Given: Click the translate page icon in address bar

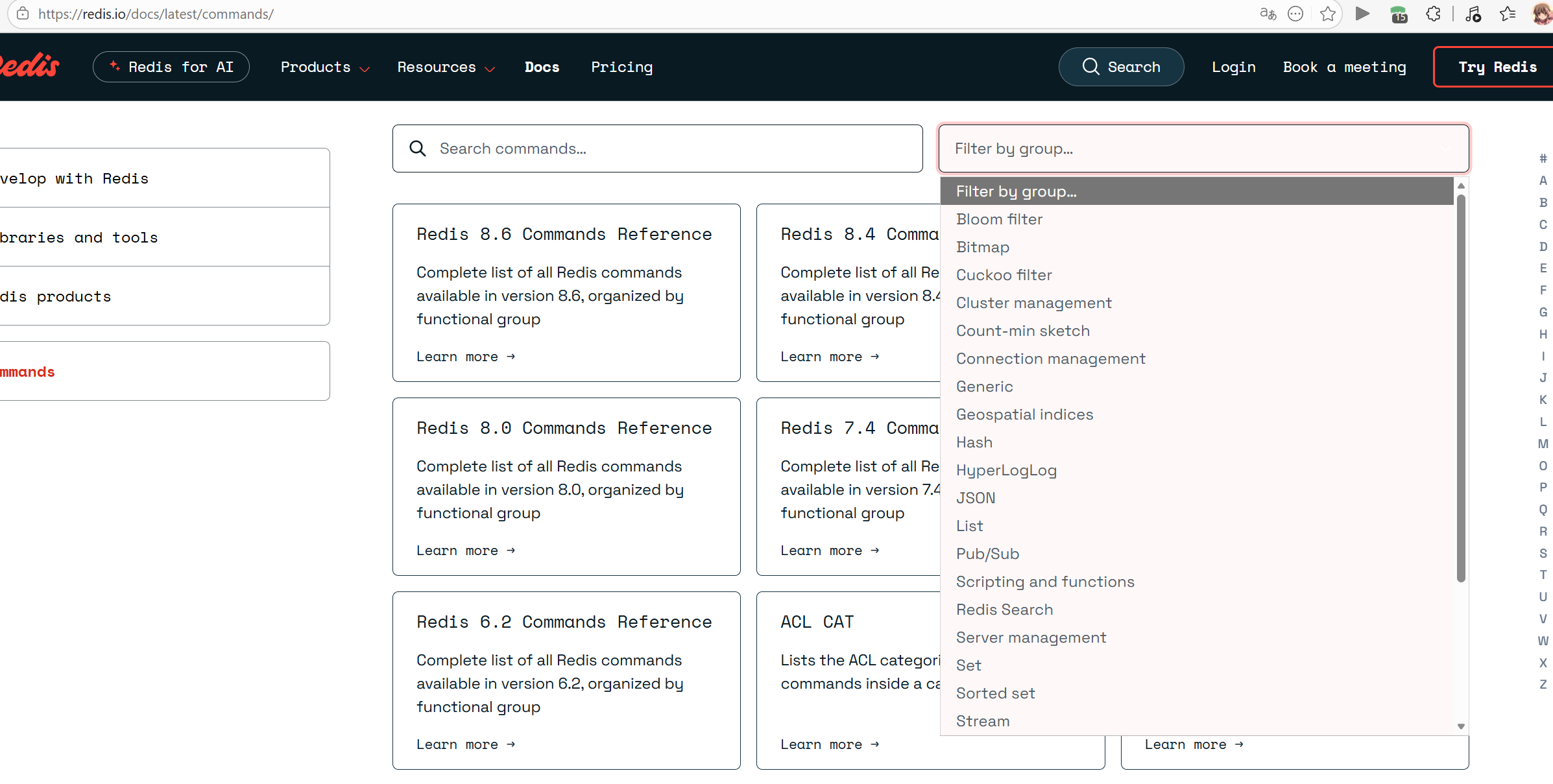Looking at the screenshot, I should click(1268, 14).
